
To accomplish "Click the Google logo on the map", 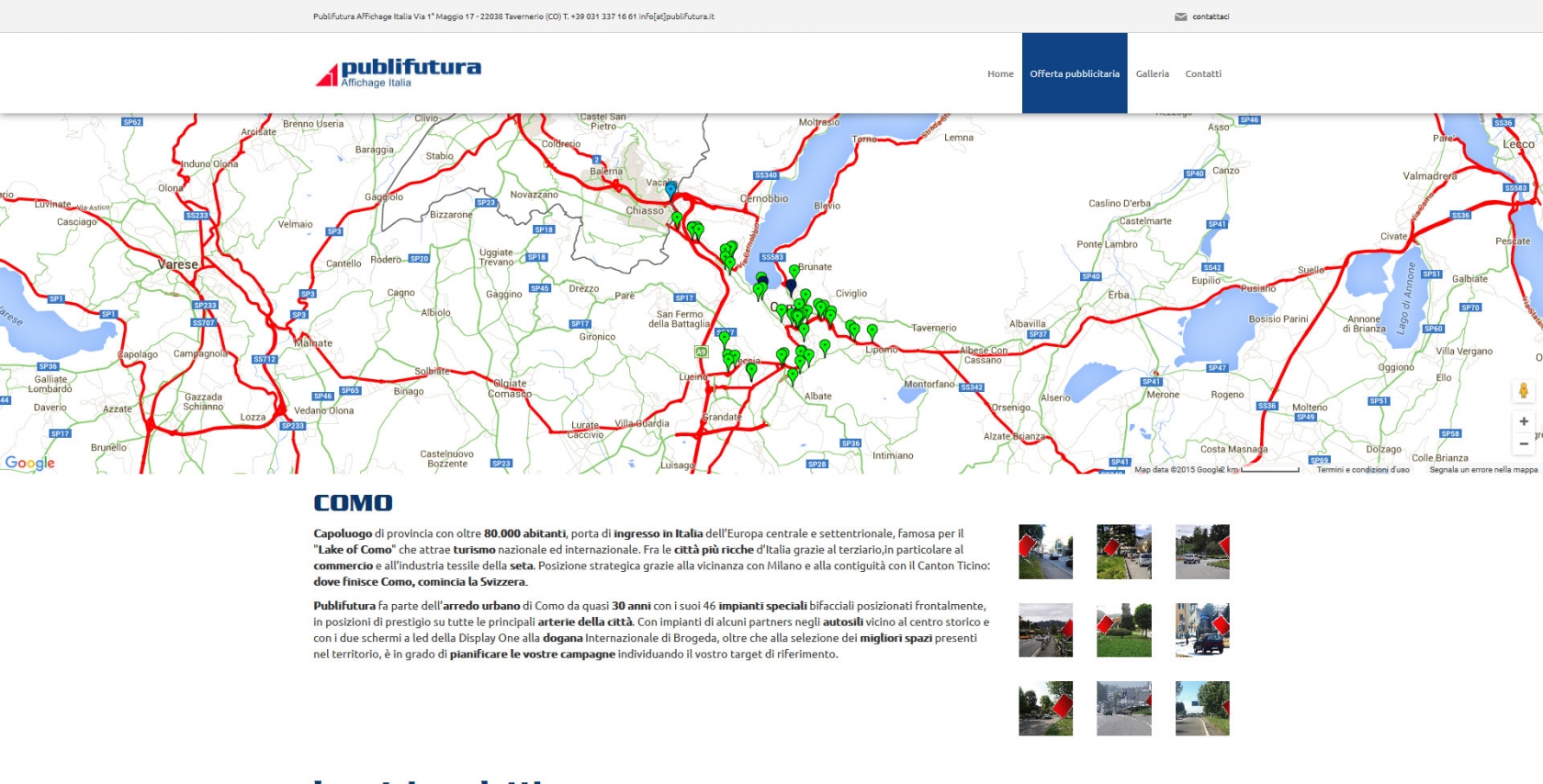I will coord(30,463).
